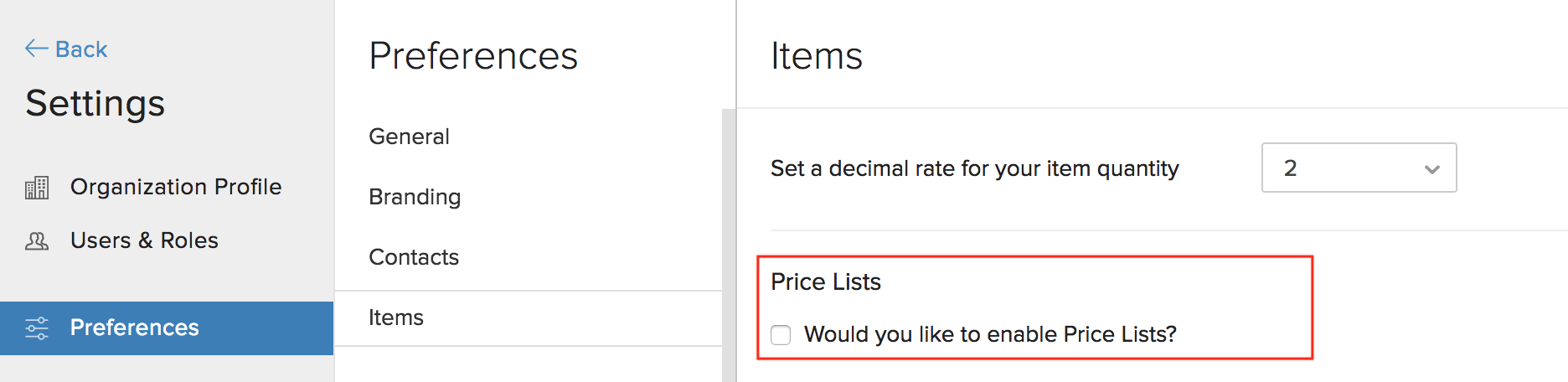Image resolution: width=1568 pixels, height=382 pixels.
Task: Click the "Would you like to enable Price Lists?" label
Action: 990,334
